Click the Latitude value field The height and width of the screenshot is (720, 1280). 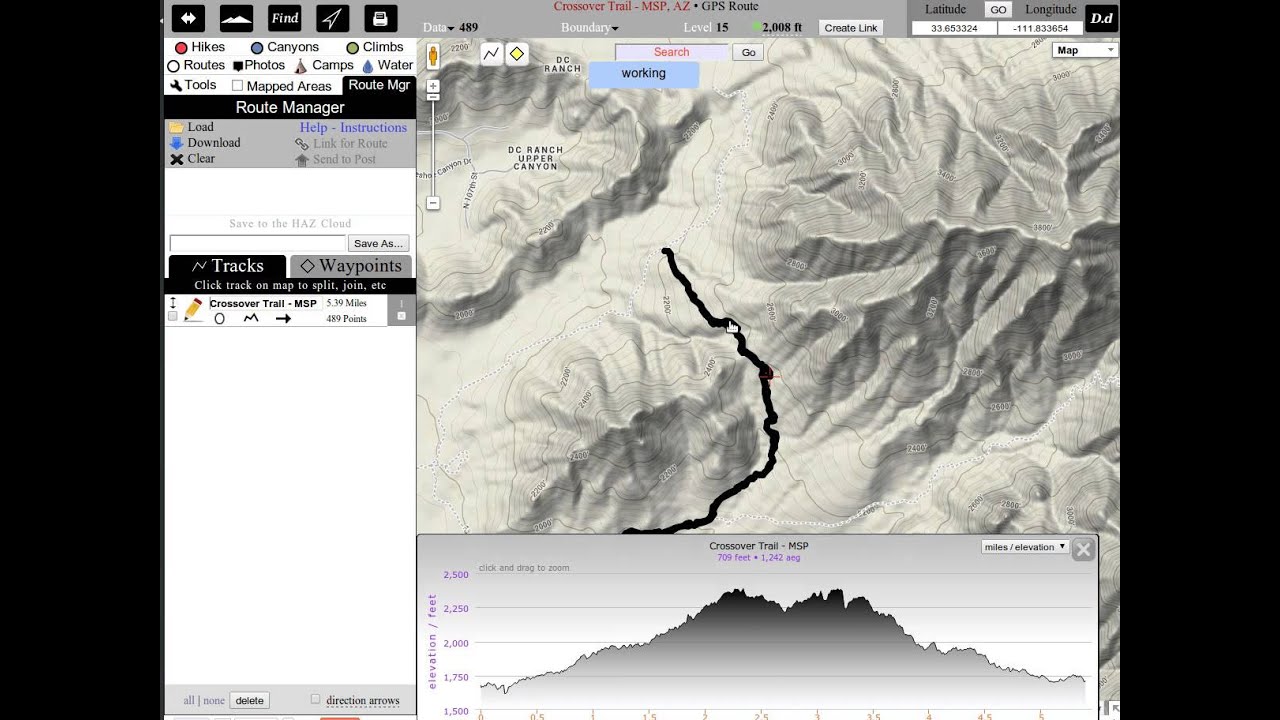click(x=953, y=28)
